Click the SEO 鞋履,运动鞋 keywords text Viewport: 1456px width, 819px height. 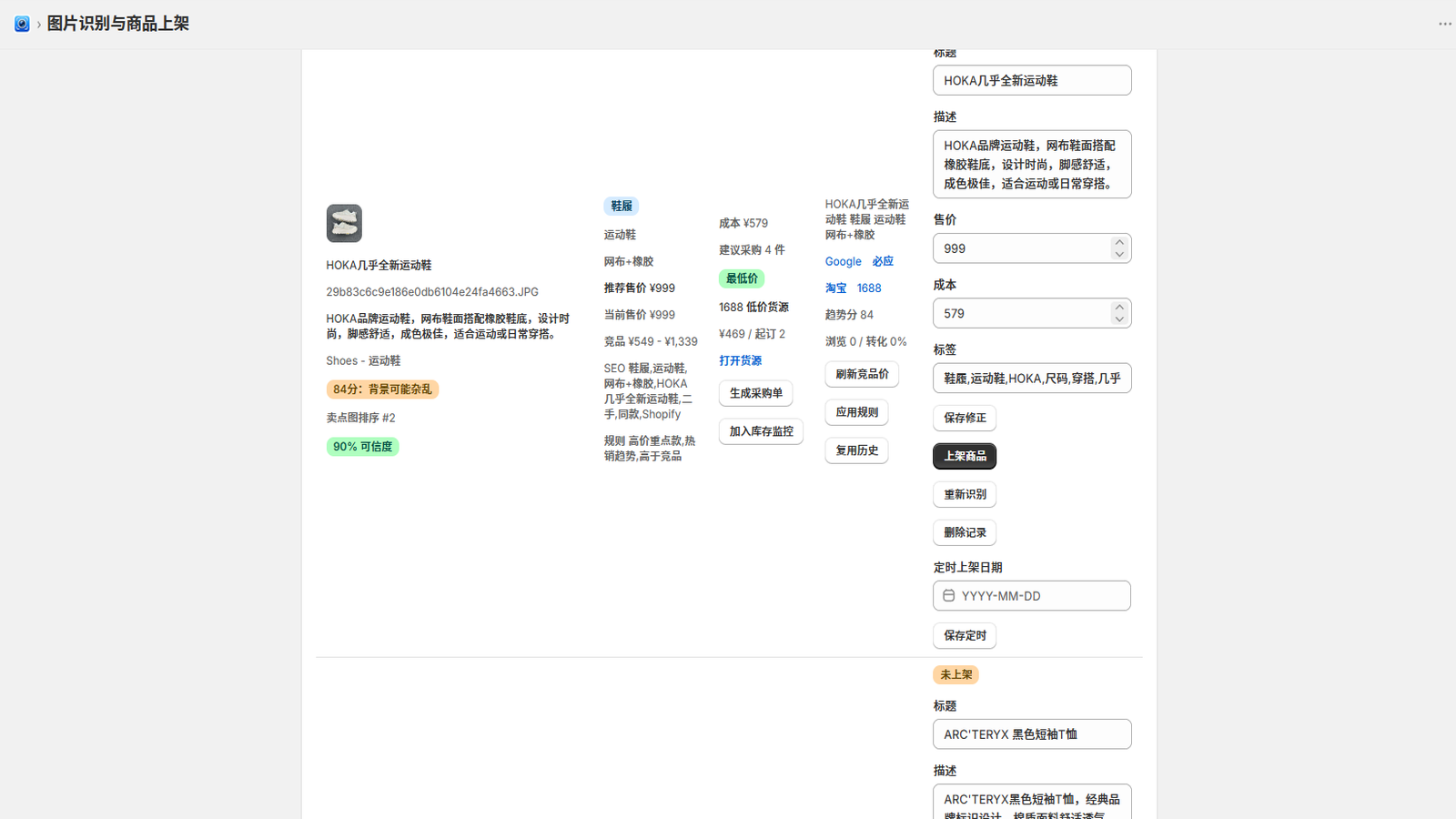(x=649, y=391)
